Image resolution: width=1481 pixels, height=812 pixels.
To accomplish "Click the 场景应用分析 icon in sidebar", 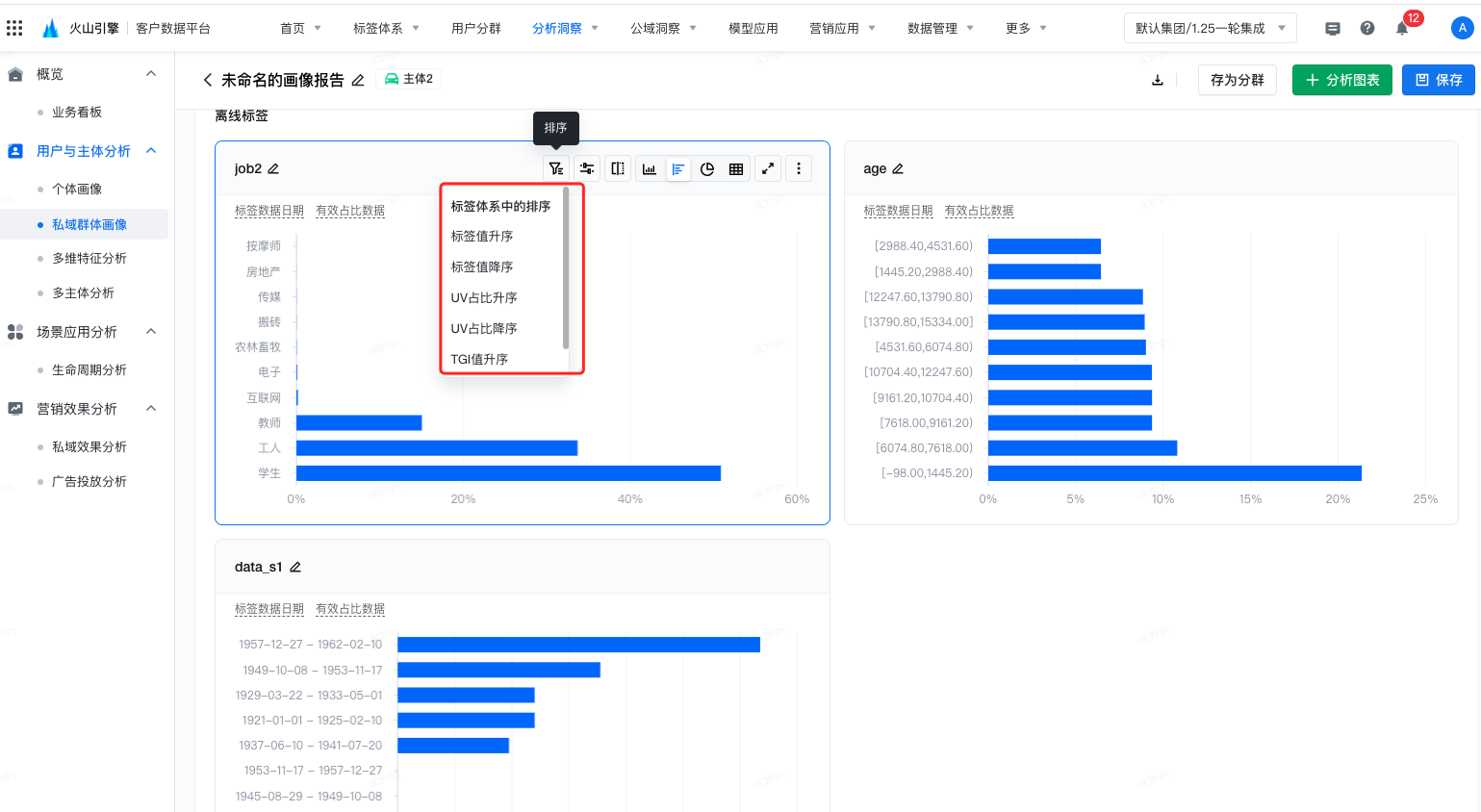I will (15, 332).
